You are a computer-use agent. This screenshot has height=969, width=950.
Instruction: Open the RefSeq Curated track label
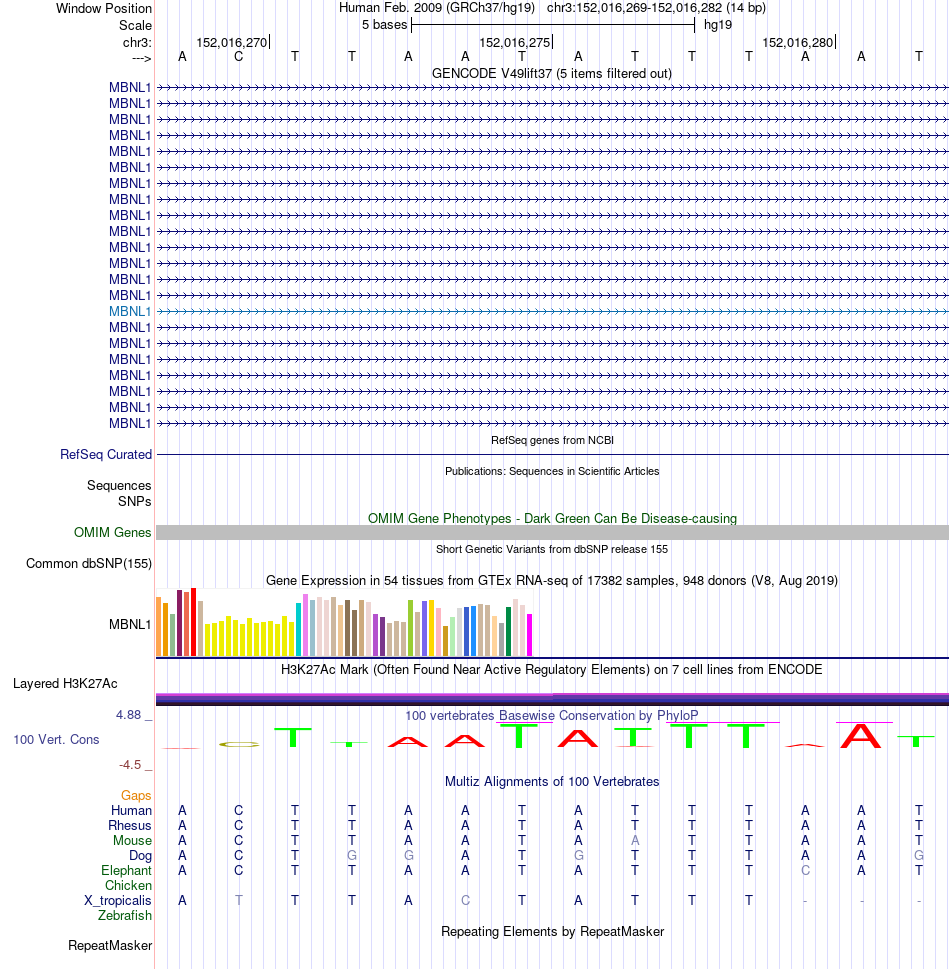[106, 454]
